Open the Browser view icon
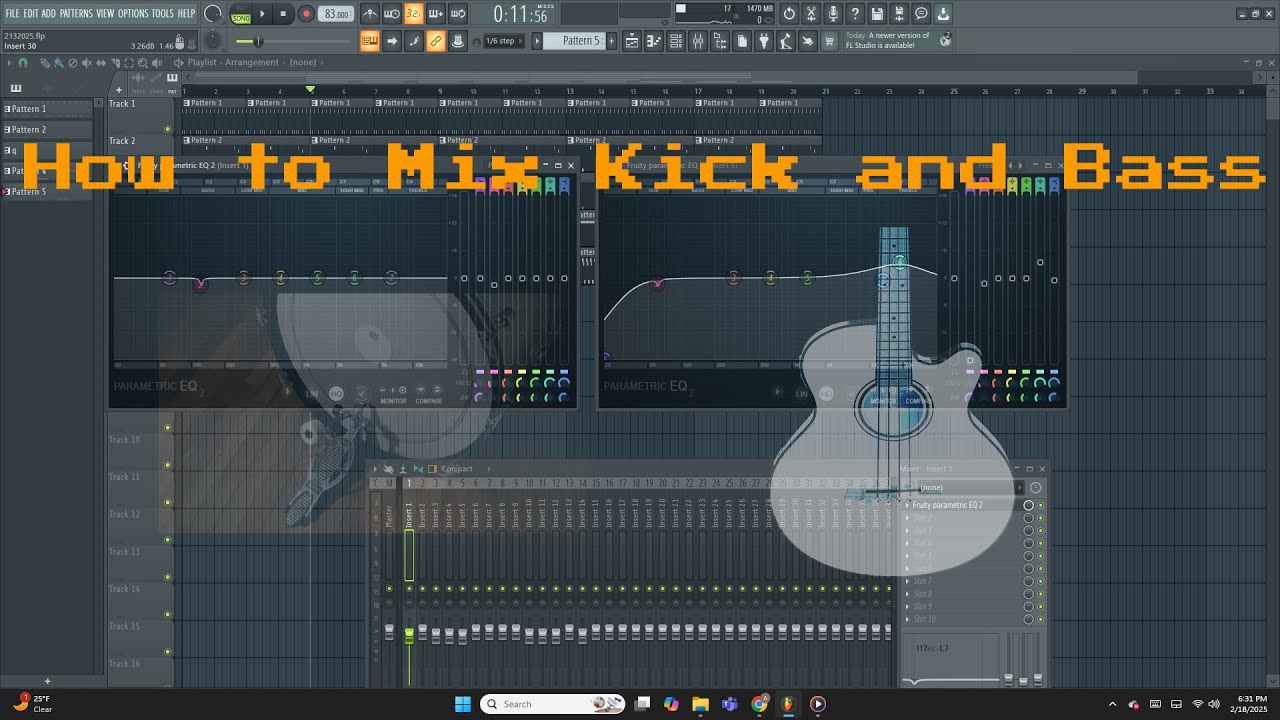 [720, 41]
